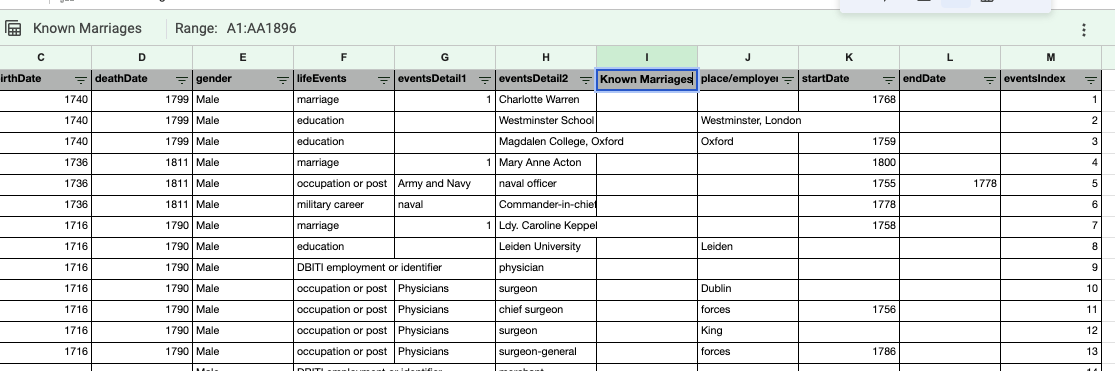Click the table range A1:AA1896

(x=262, y=28)
